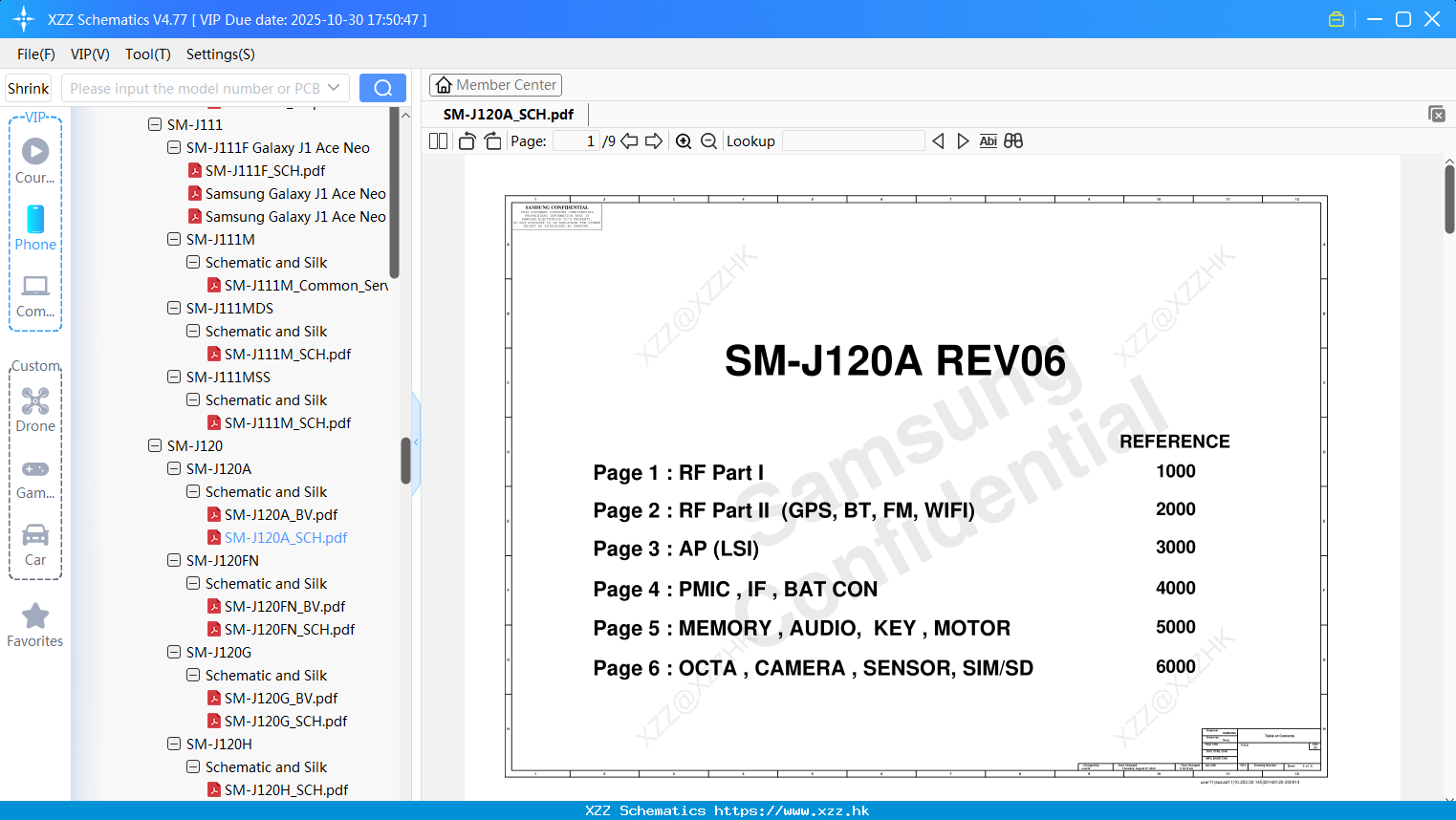1456x820 pixels.
Task: Click the toolbox icon in title bar
Action: 1336,19
